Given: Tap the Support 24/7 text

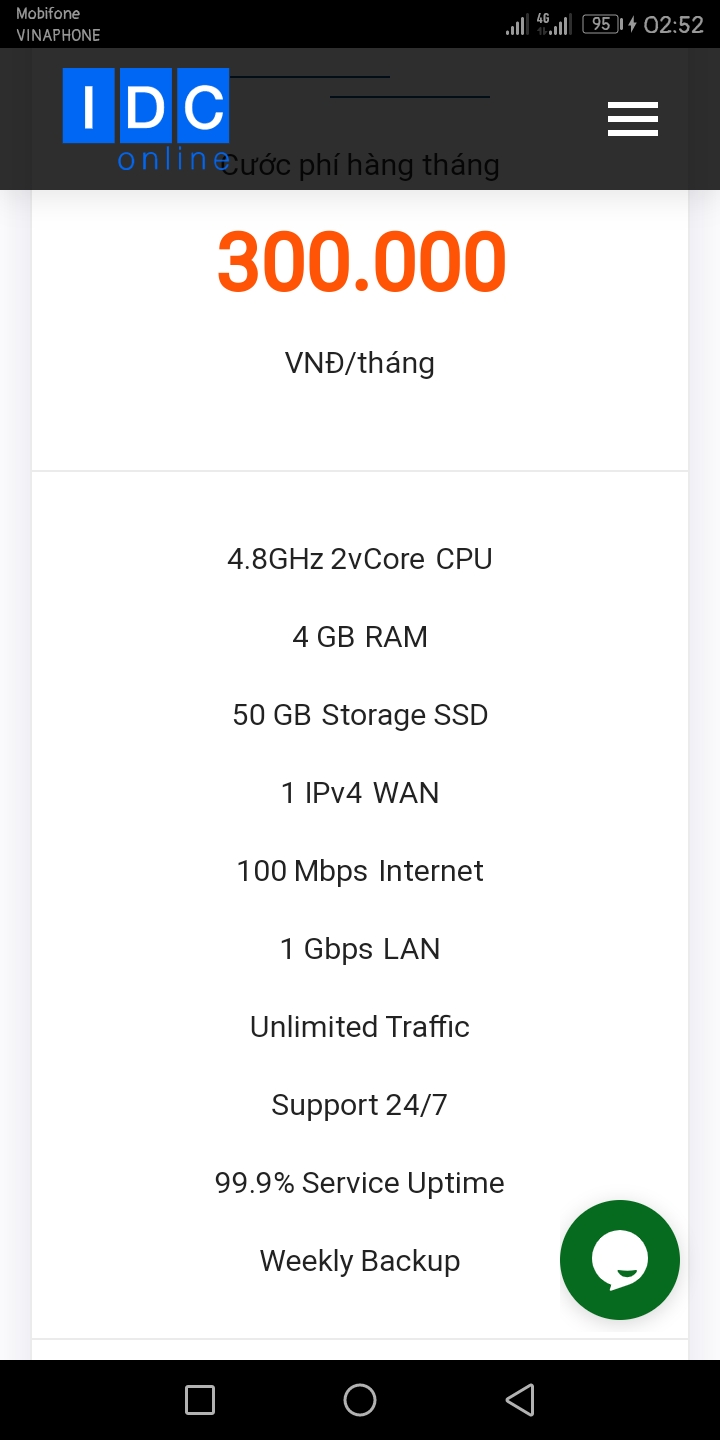Looking at the screenshot, I should [360, 1105].
